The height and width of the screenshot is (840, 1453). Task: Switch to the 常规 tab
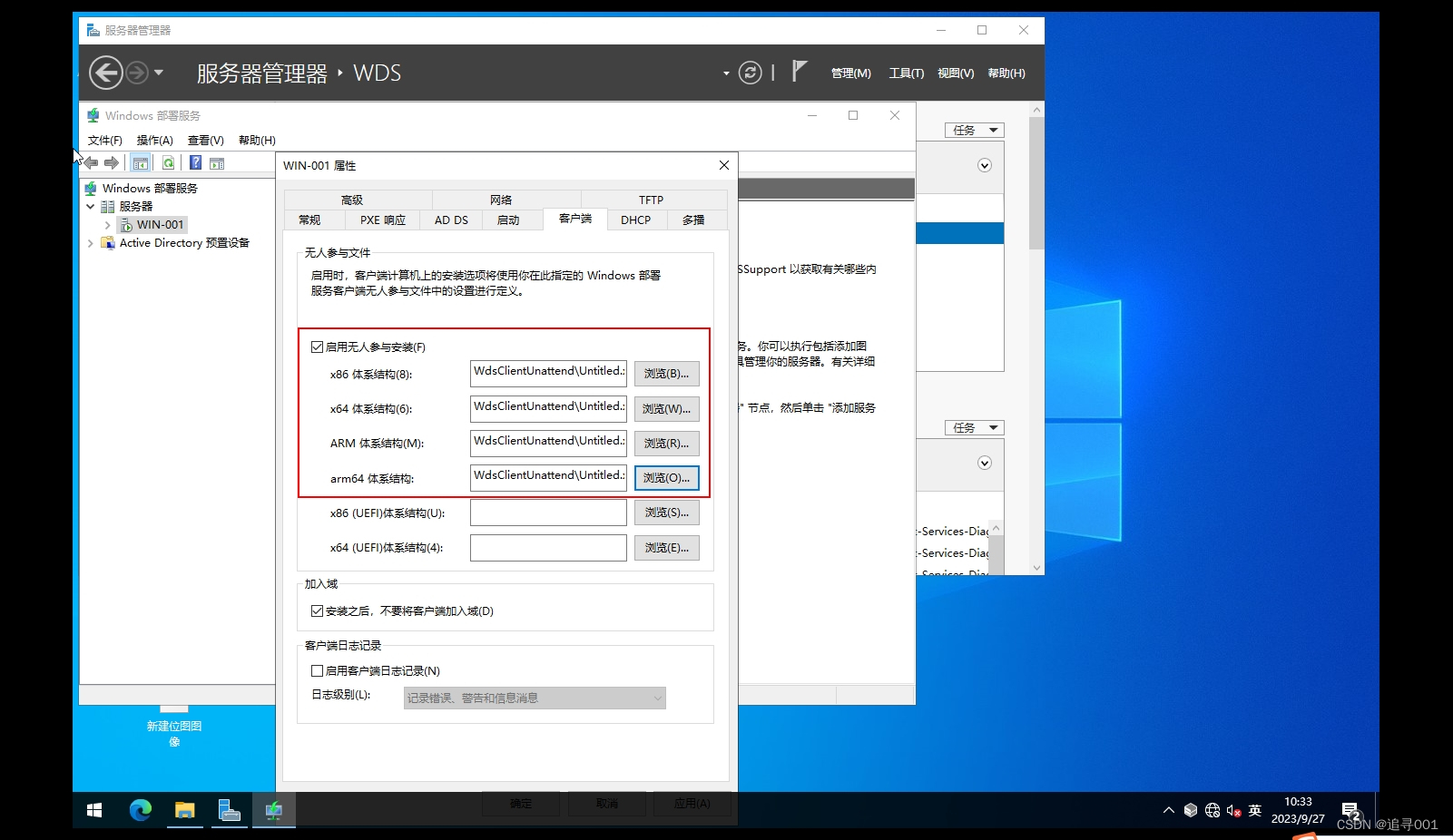point(309,220)
